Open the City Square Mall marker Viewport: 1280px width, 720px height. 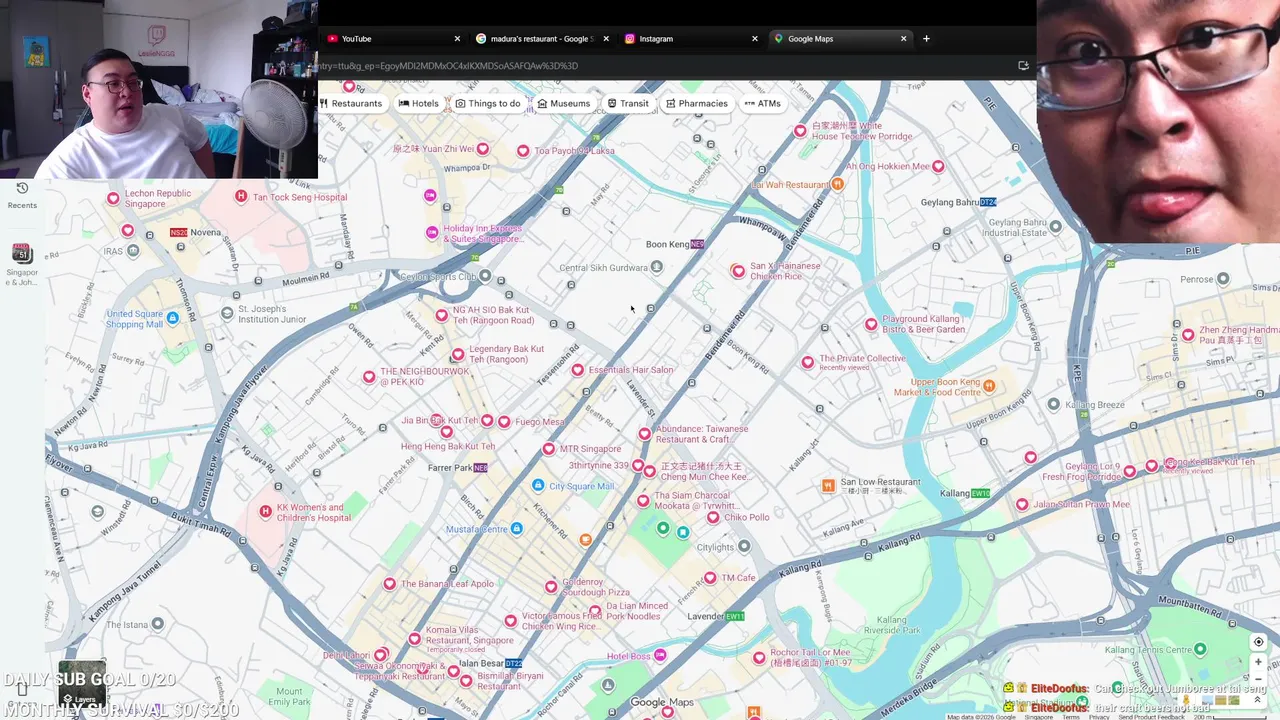538,486
